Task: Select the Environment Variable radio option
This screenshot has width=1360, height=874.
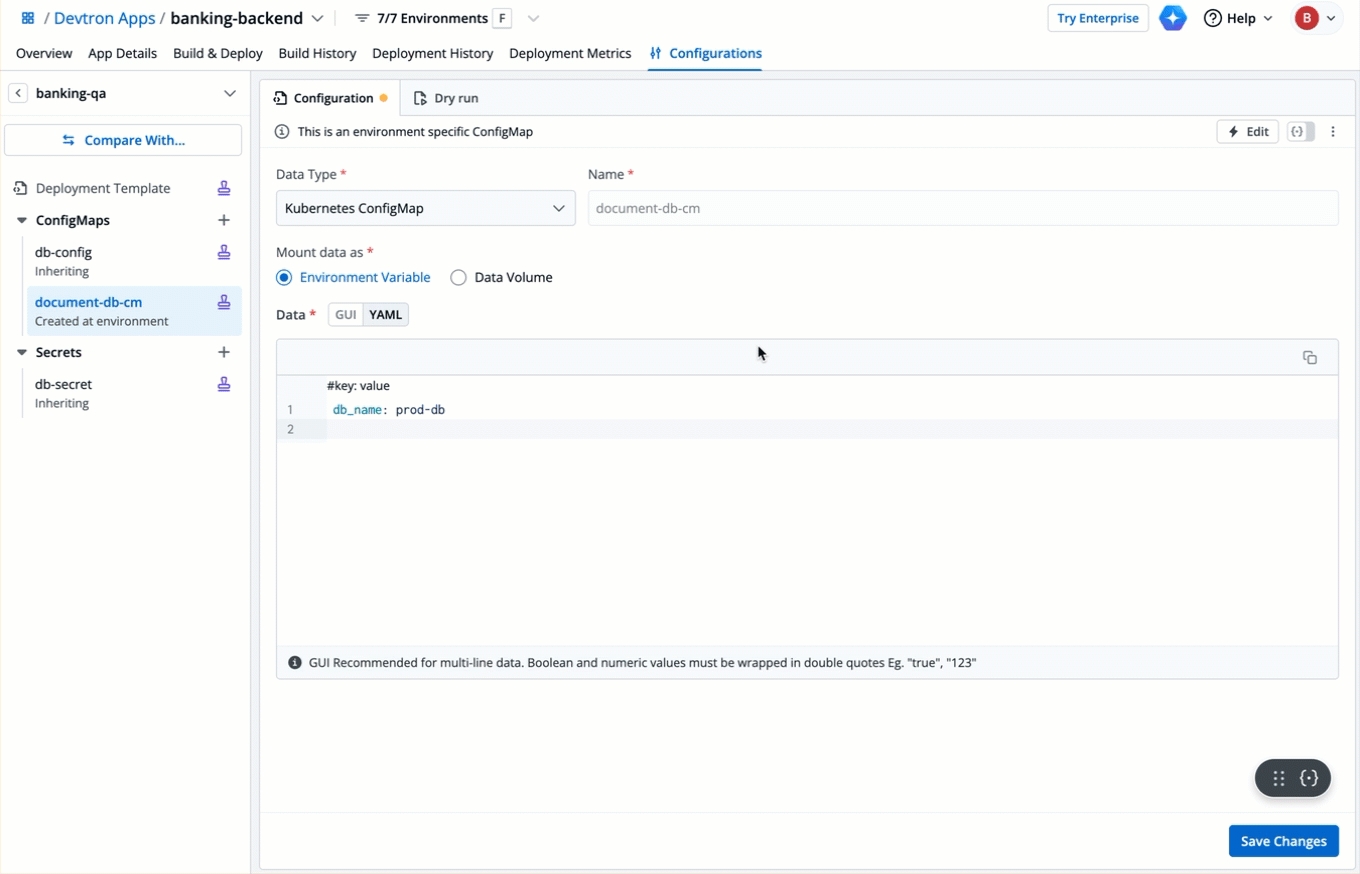Action: (284, 278)
